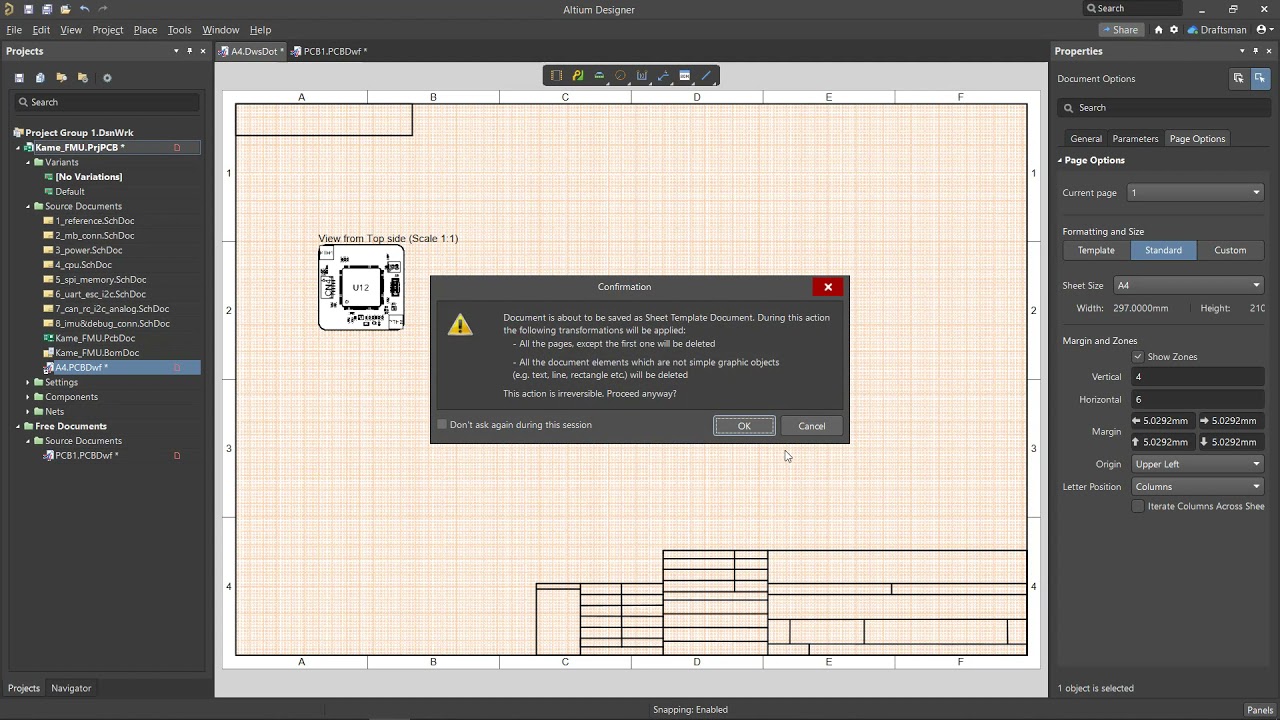Viewport: 1280px width, 720px height.
Task: Click the board view thumbnail with U12
Action: coord(361,287)
